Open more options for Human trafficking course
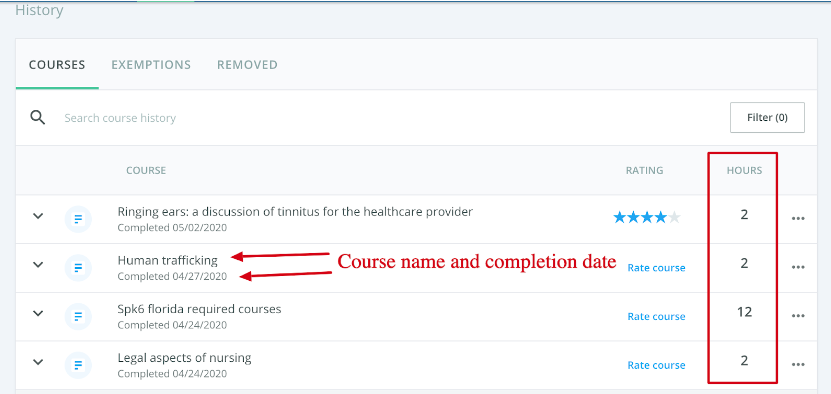Screen dimensions: 831x394 point(798,267)
